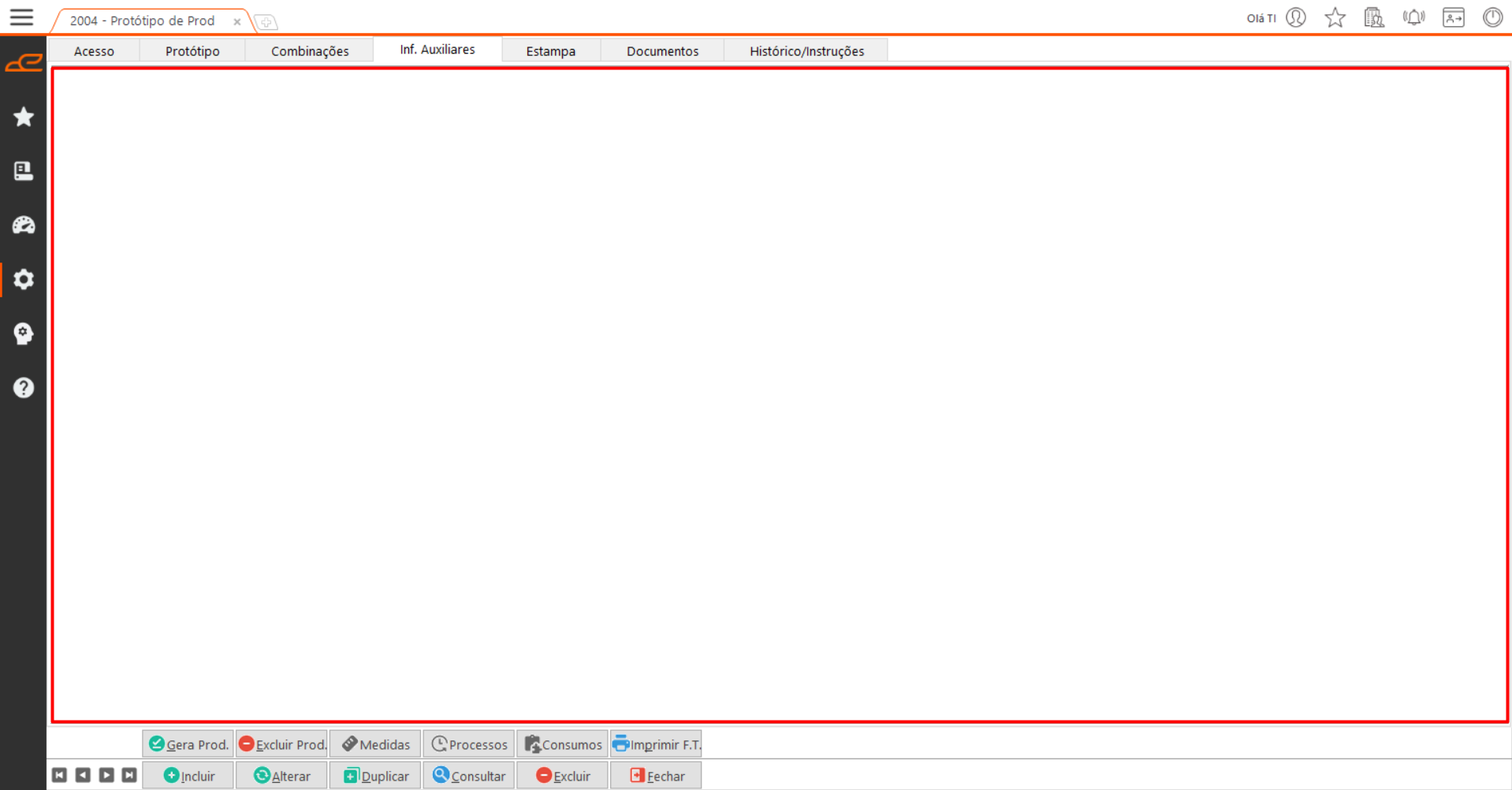Open the Medidas button
1512x790 pixels.
375,744
